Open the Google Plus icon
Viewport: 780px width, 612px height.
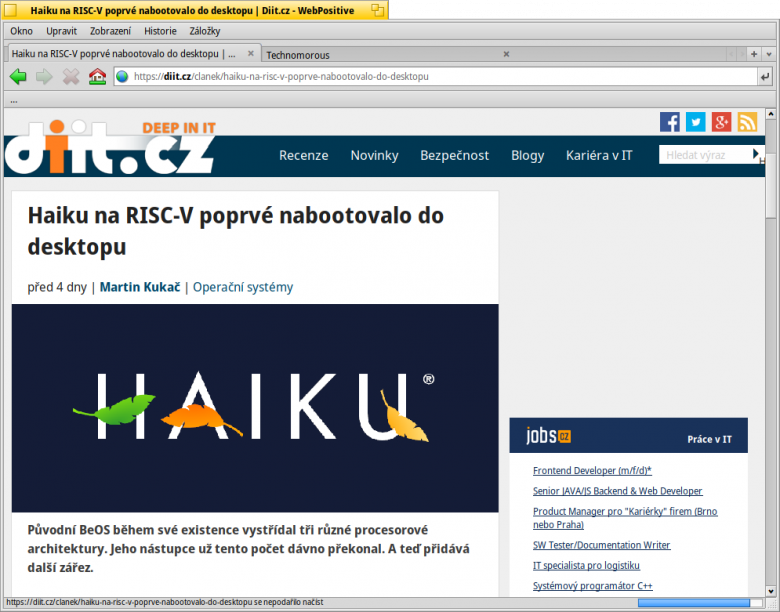pos(721,122)
